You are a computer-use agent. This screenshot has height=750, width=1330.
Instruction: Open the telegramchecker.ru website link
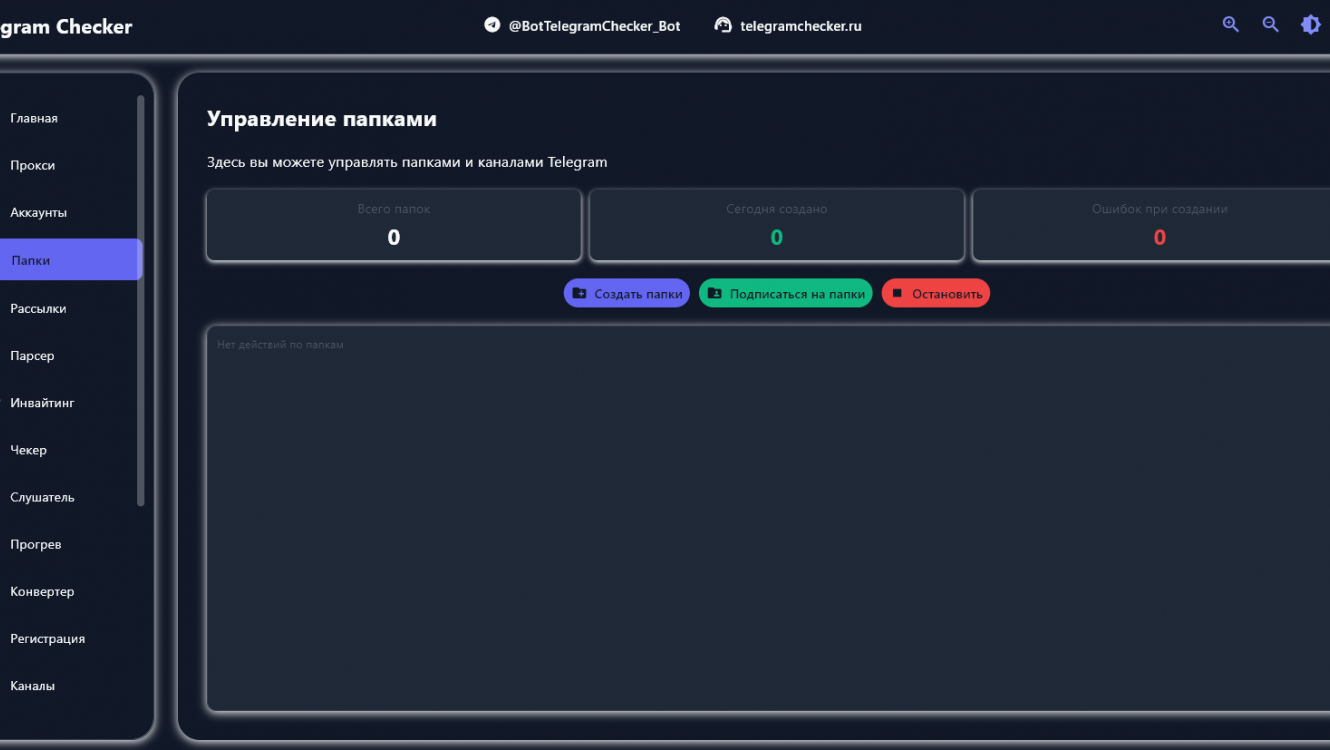click(x=800, y=26)
